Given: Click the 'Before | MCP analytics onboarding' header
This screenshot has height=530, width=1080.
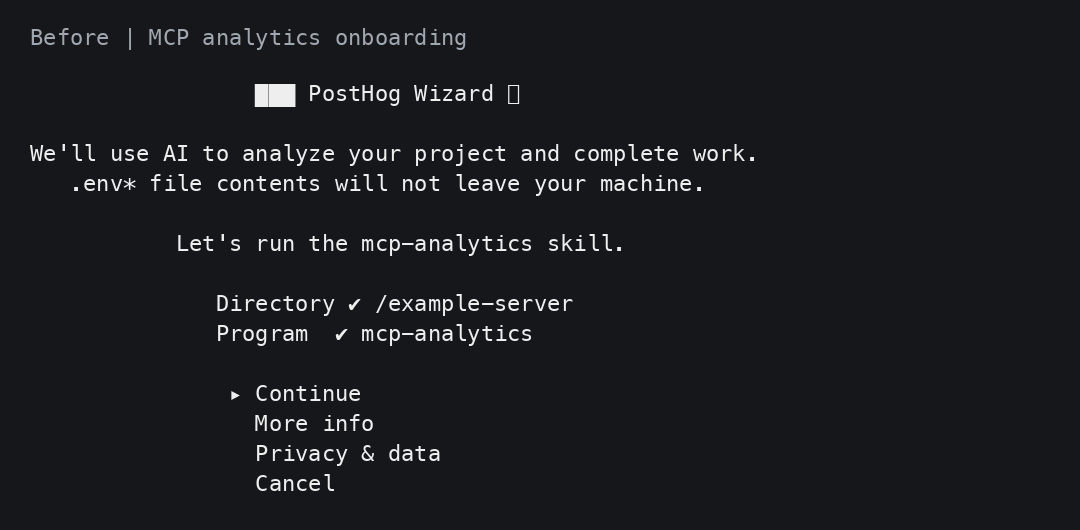Looking at the screenshot, I should (x=248, y=37).
